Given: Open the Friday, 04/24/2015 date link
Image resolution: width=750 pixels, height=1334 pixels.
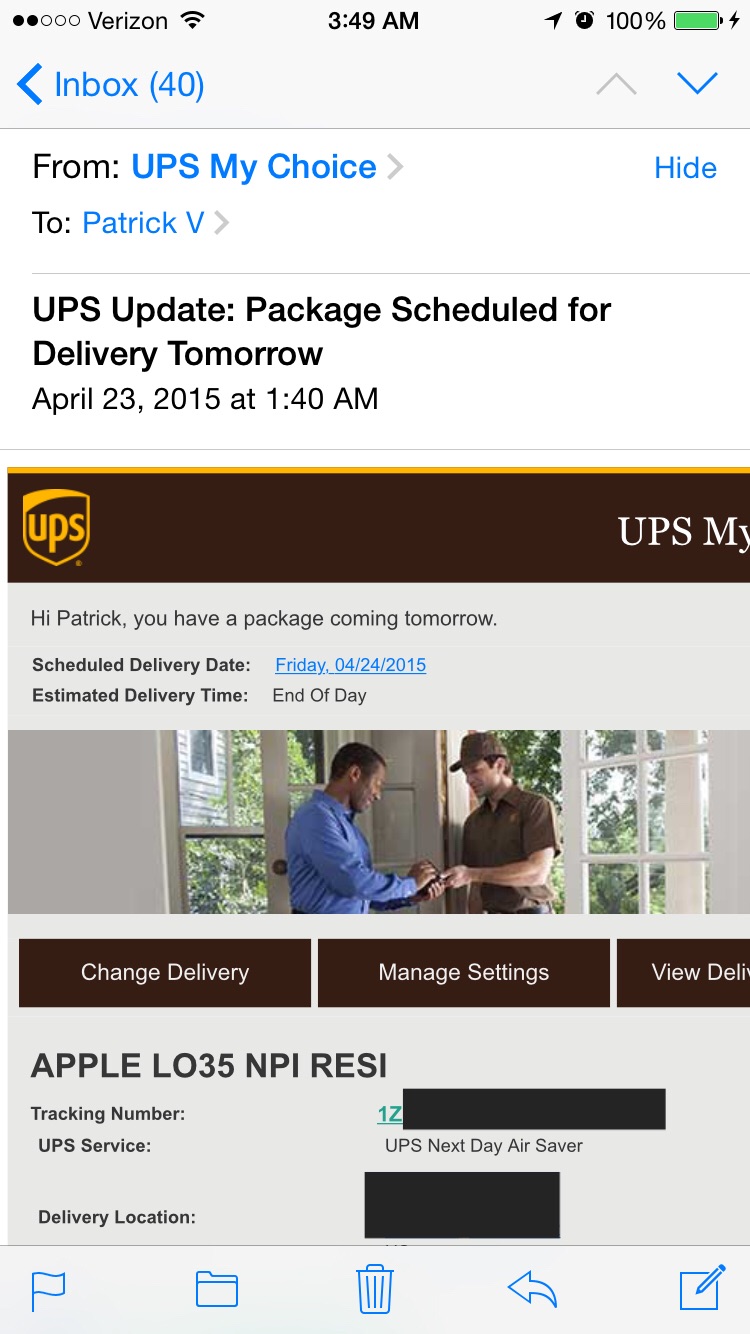Looking at the screenshot, I should tap(350, 665).
